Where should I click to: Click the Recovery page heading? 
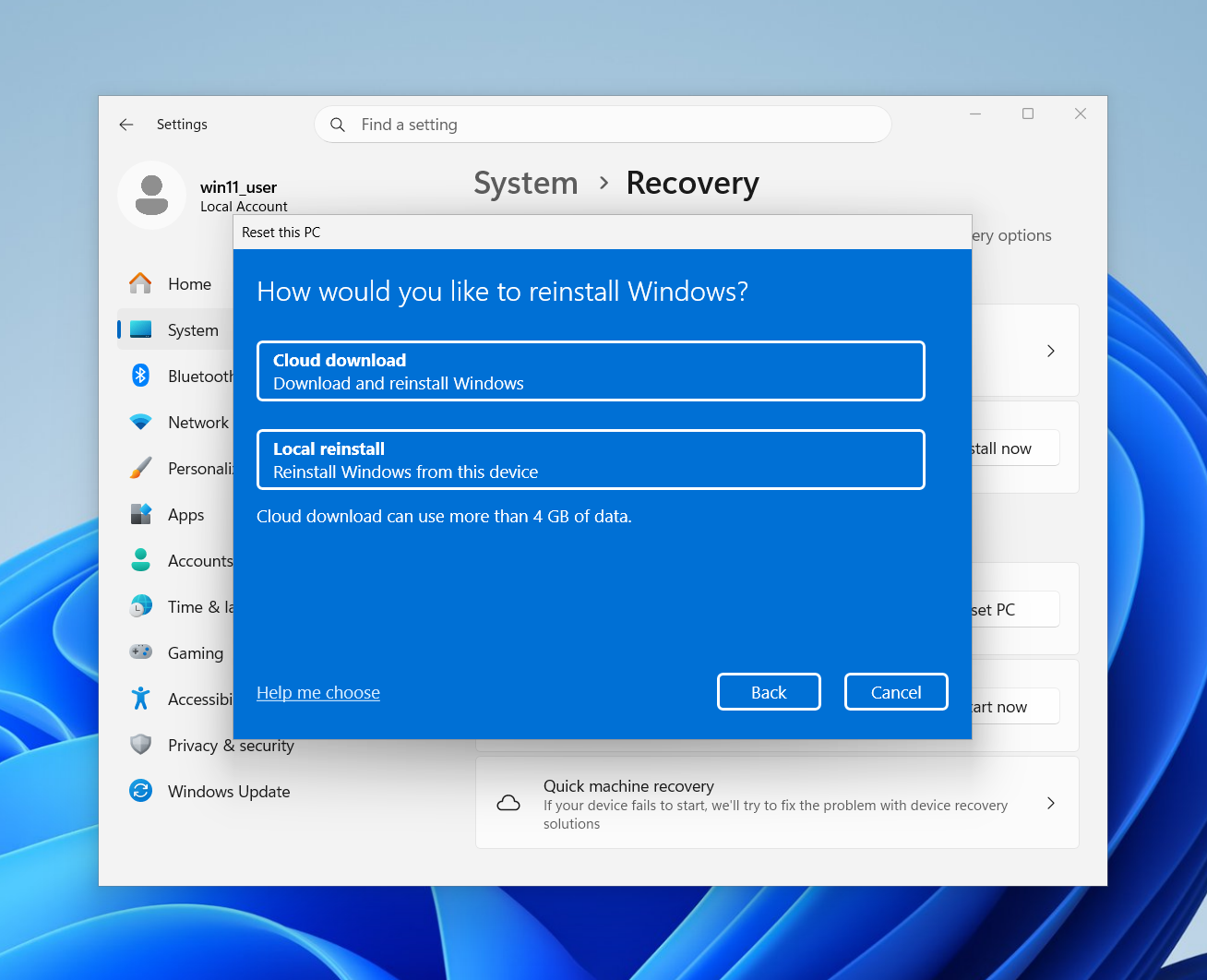pyautogui.click(x=692, y=183)
